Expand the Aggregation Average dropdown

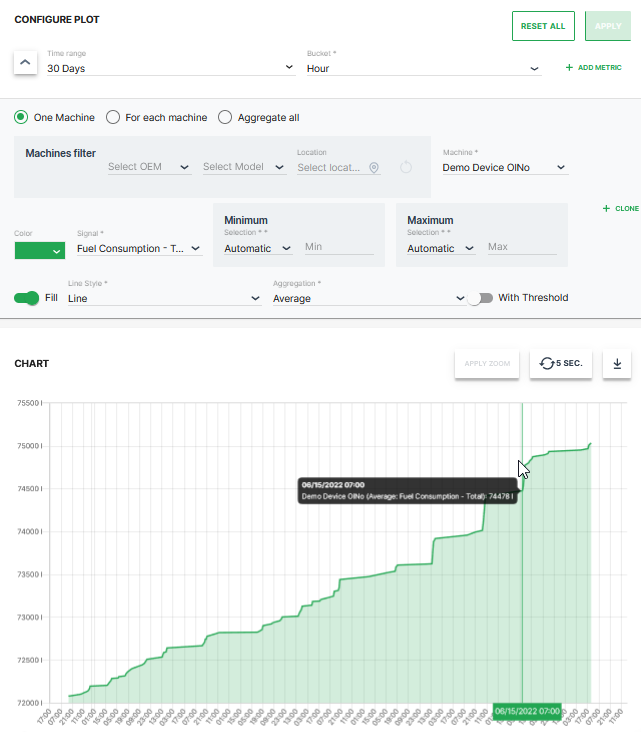click(x=369, y=298)
